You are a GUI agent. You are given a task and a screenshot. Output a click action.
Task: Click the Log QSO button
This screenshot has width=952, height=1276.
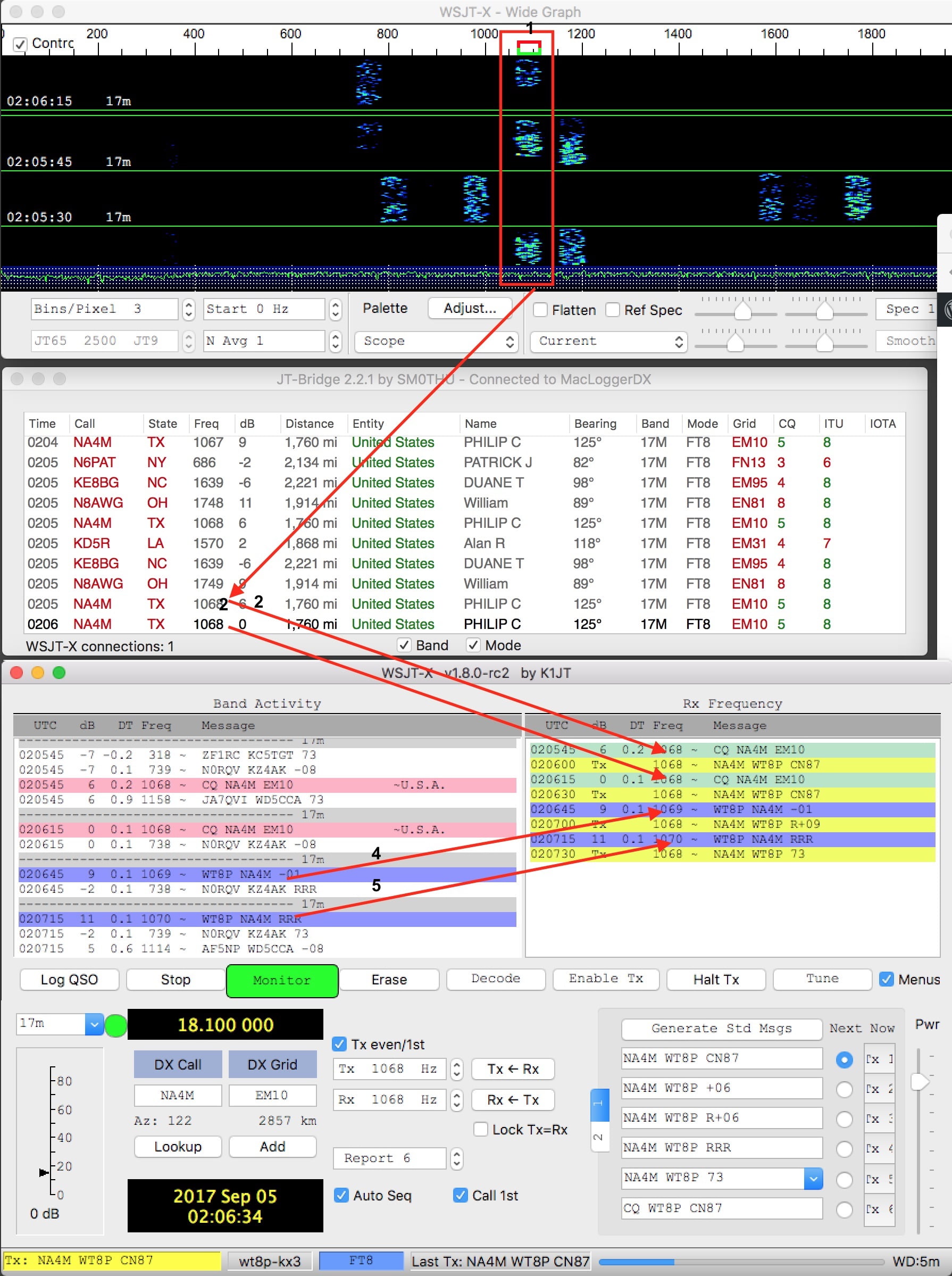tap(70, 979)
